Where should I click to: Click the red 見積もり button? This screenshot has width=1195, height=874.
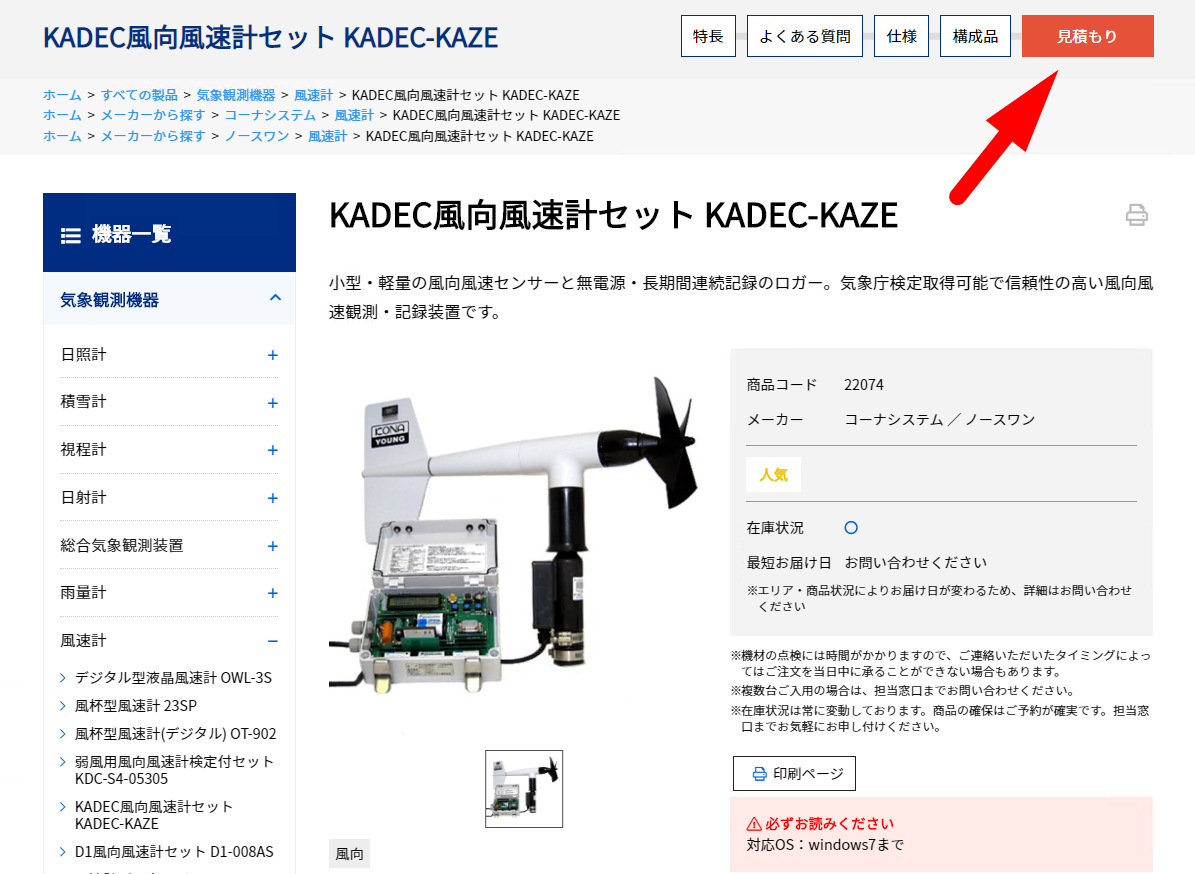1088,35
